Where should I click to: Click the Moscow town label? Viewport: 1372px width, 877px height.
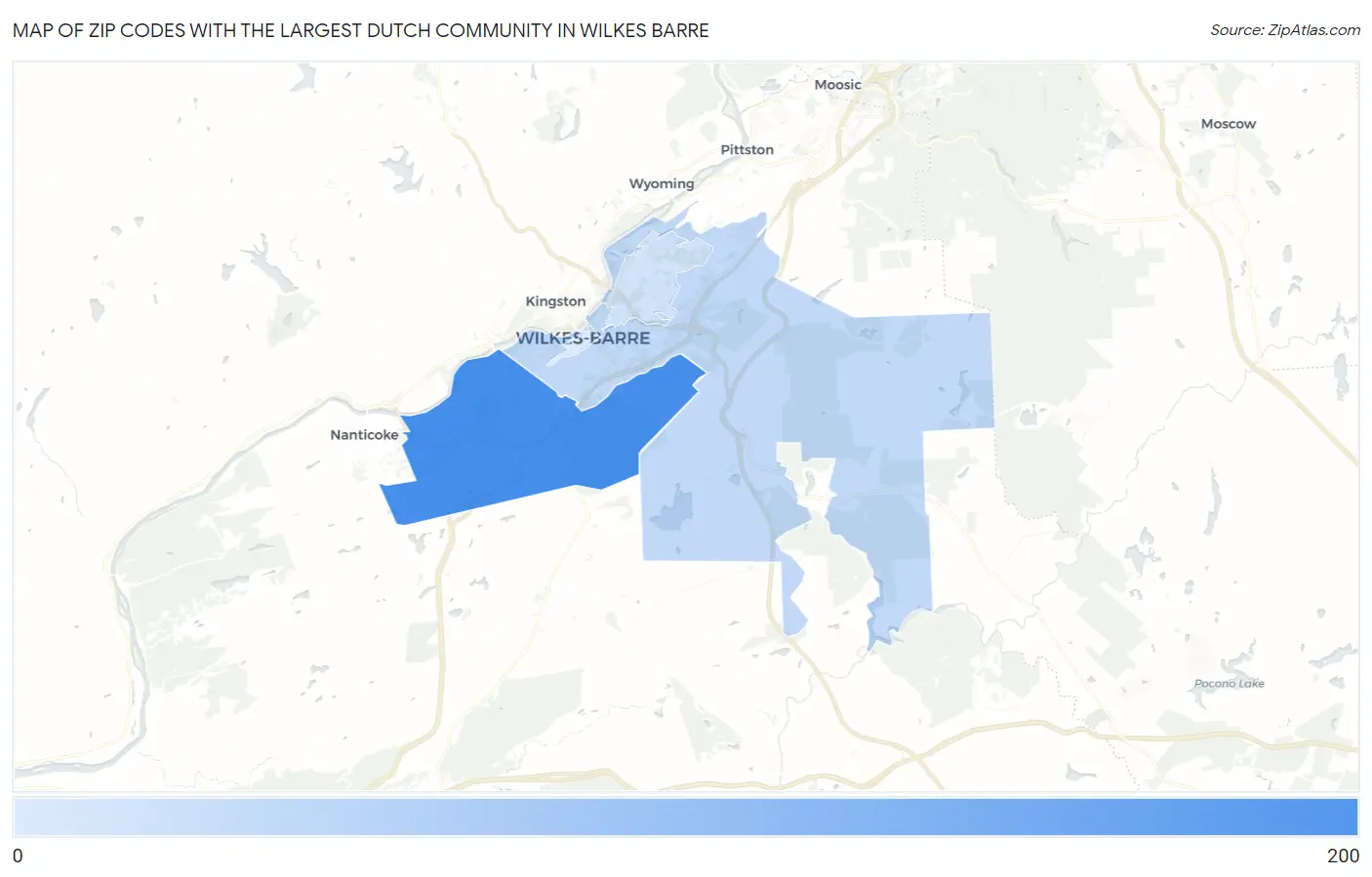[x=1228, y=124]
